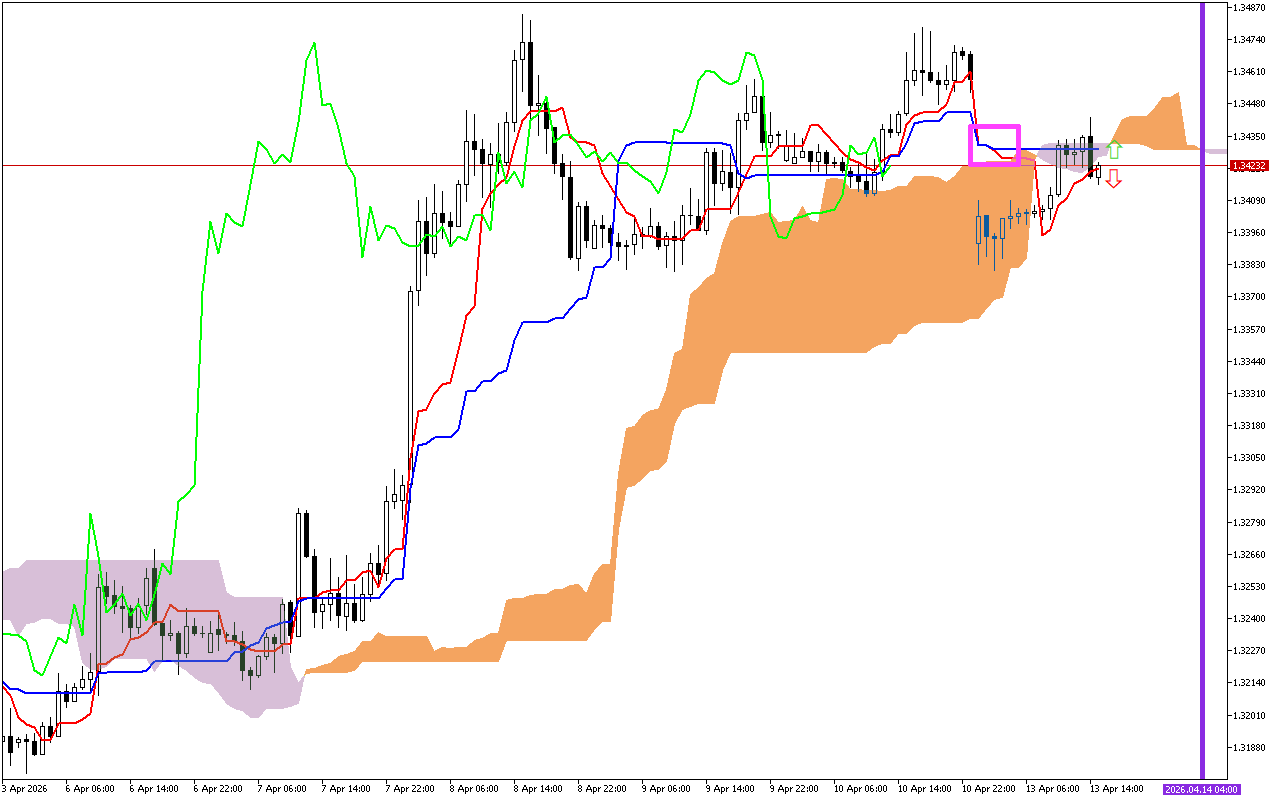Image resolution: width=1280 pixels, height=800 pixels.
Task: Click the 13 Apr 14:00 time label
Action: coord(1119,787)
